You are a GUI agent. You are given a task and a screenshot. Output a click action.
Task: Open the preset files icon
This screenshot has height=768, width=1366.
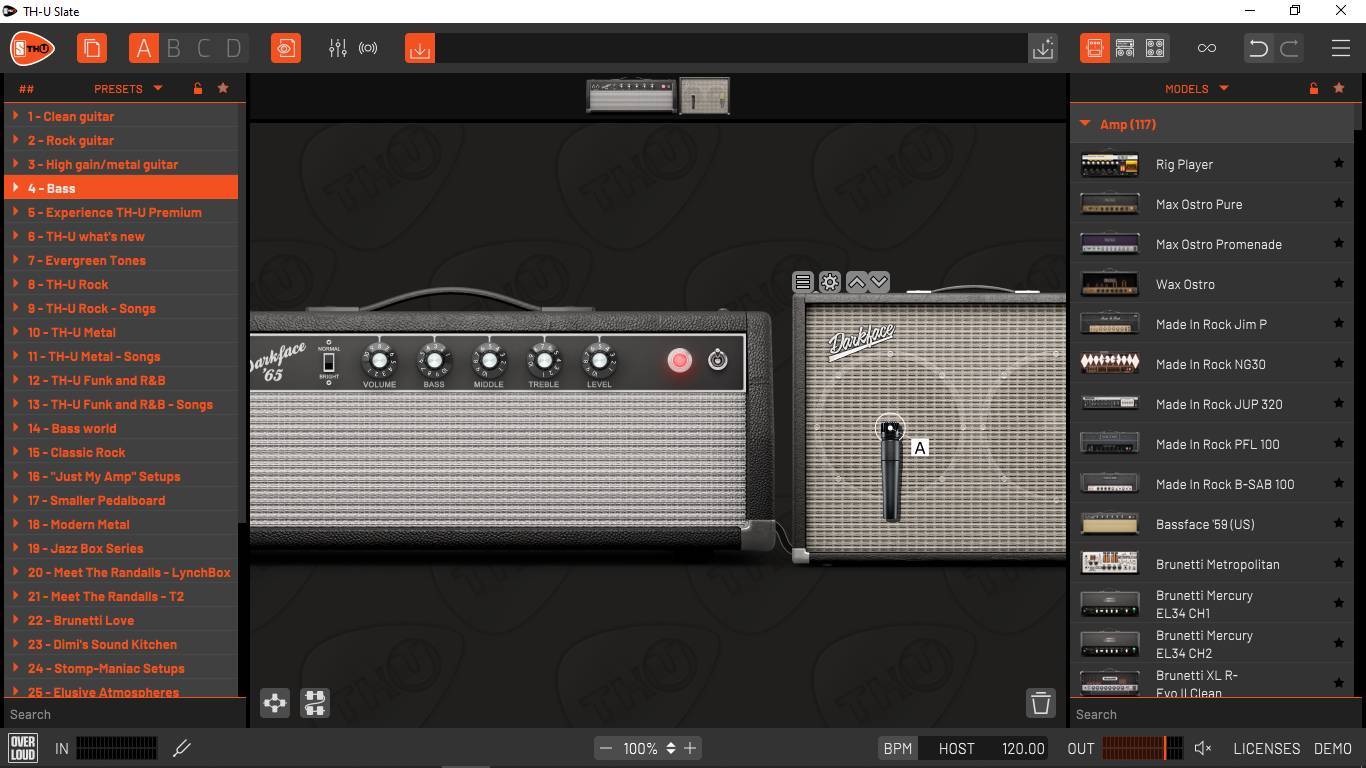pyautogui.click(x=92, y=48)
